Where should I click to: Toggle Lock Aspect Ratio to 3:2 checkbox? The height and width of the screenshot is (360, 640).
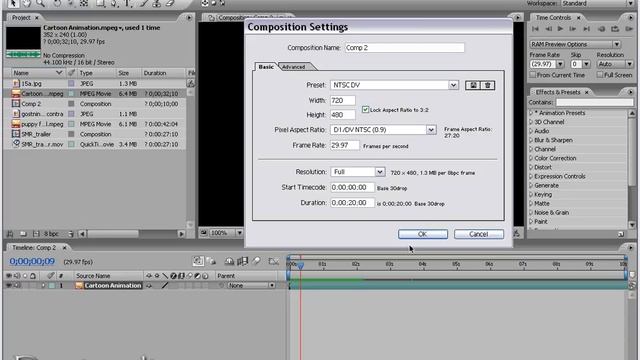coord(365,109)
